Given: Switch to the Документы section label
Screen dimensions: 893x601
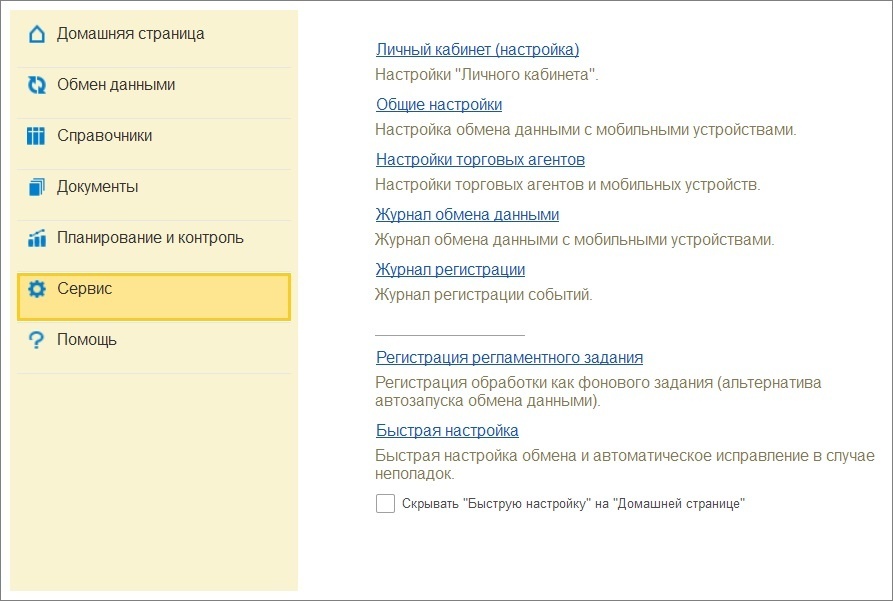Looking at the screenshot, I should [x=97, y=187].
